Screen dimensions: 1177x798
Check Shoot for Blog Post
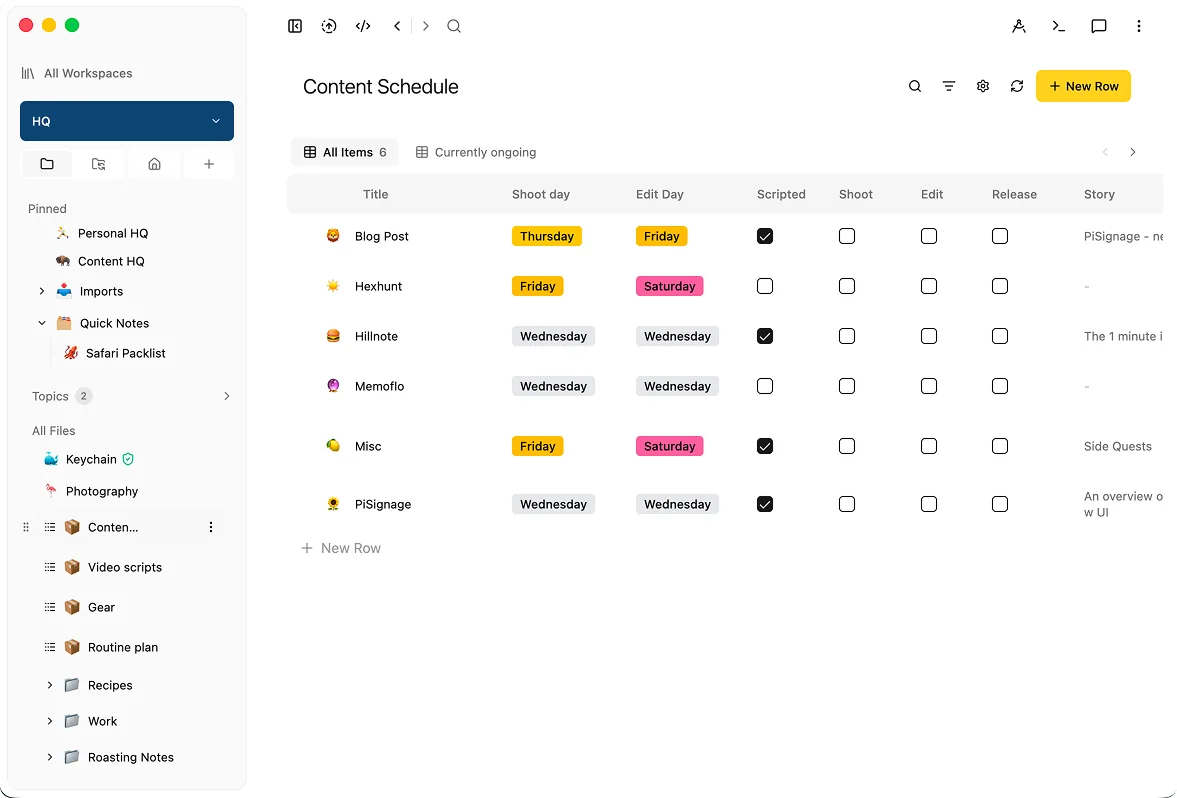pos(847,236)
